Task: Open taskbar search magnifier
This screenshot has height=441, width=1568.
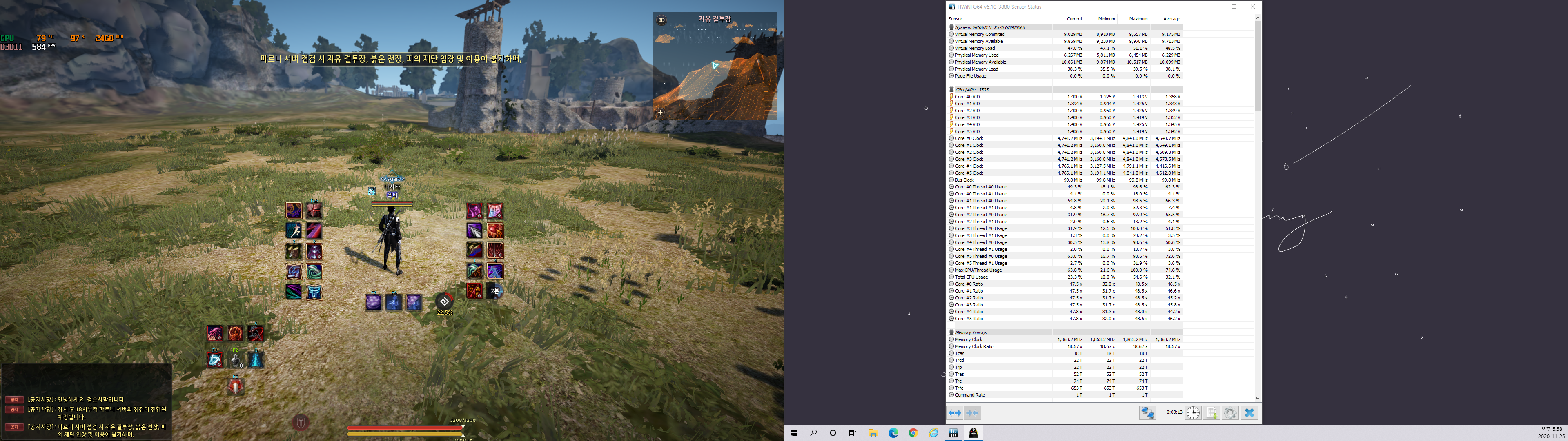Action: 813,433
